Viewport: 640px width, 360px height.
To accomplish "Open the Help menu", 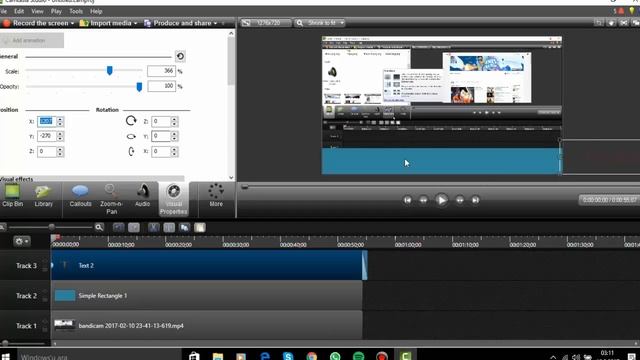I will tap(96, 11).
